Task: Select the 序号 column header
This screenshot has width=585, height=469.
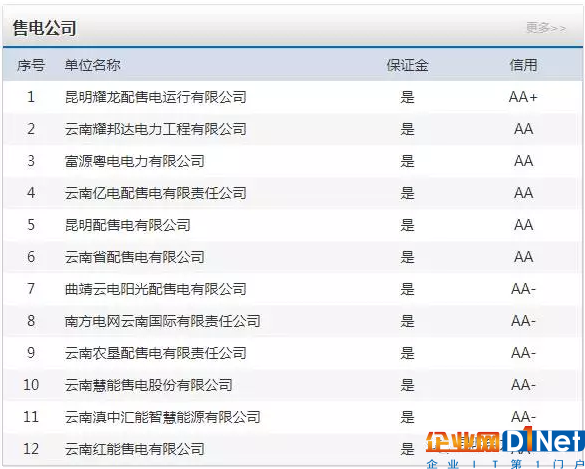Action: [31, 65]
